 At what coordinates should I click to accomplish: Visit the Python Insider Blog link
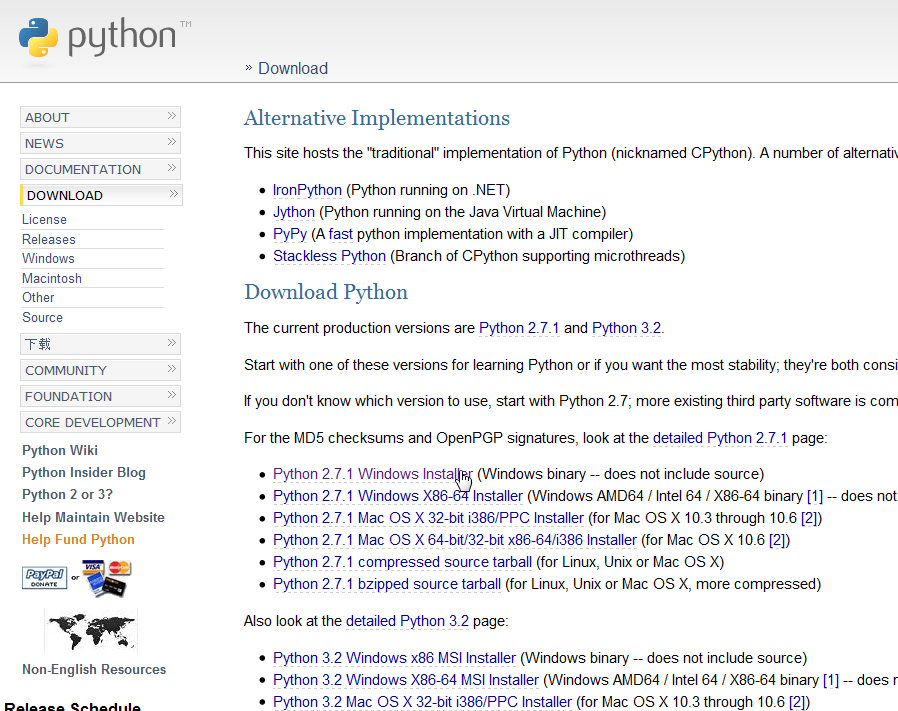pos(84,472)
